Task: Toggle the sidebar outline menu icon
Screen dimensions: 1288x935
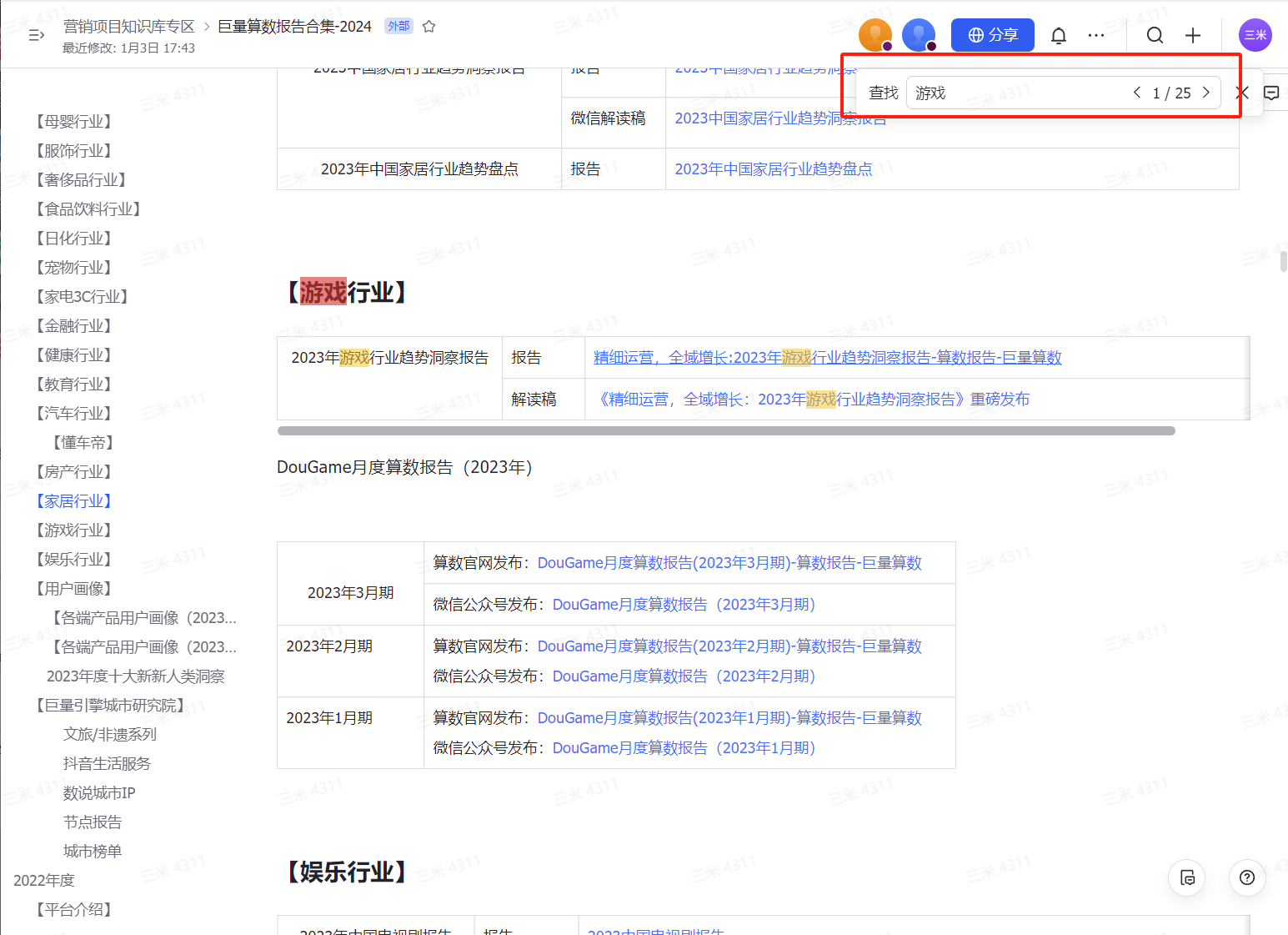Action: [x=36, y=35]
